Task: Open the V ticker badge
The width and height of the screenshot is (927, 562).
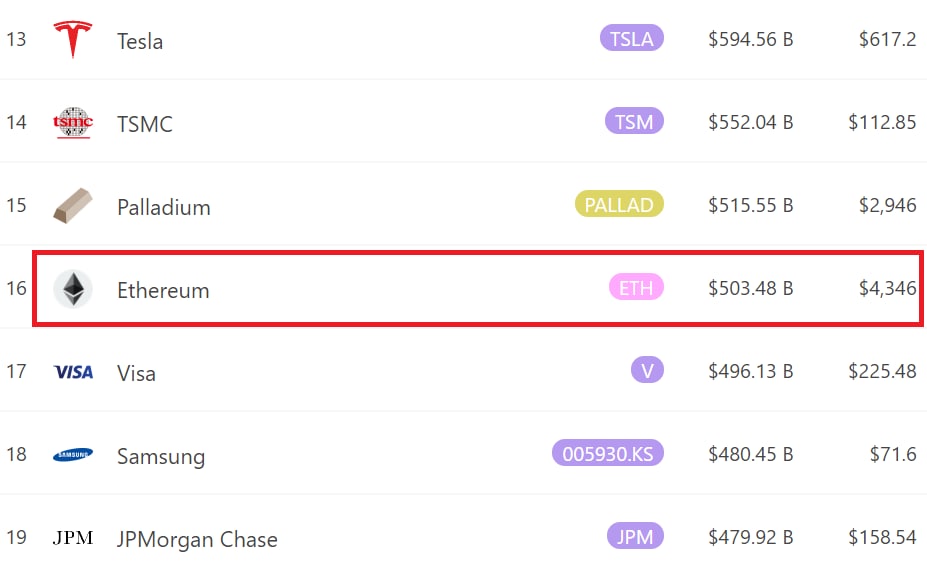Action: click(x=647, y=371)
